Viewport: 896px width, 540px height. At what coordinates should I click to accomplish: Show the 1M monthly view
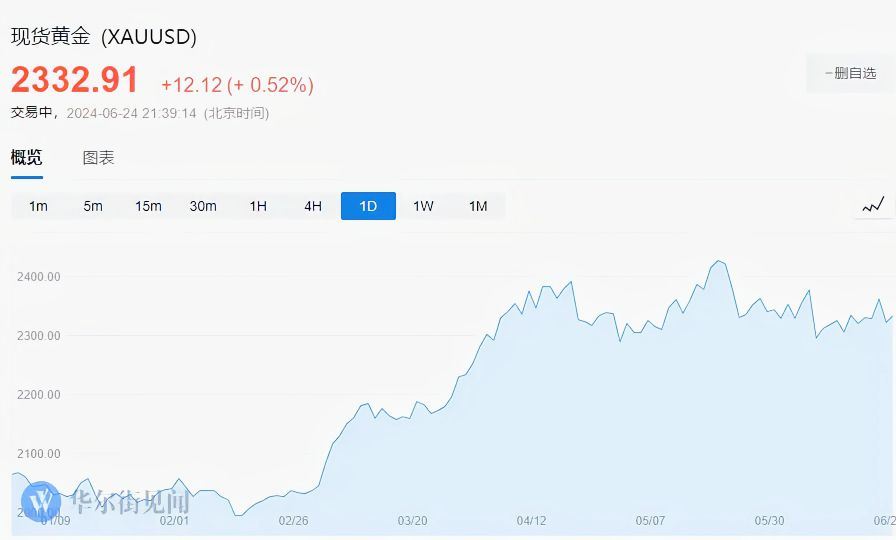pos(478,206)
